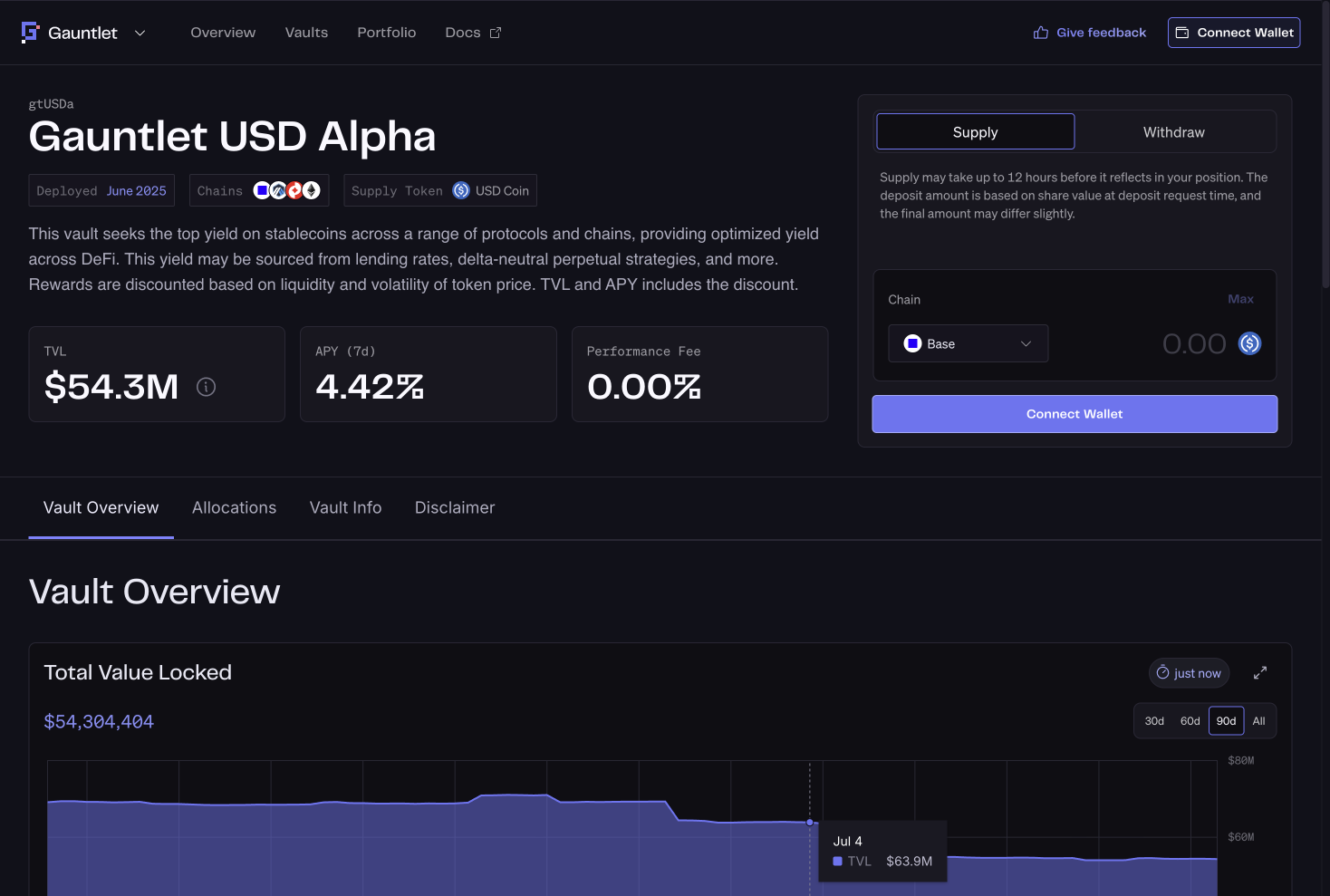Select the 90d chart range

(1227, 721)
